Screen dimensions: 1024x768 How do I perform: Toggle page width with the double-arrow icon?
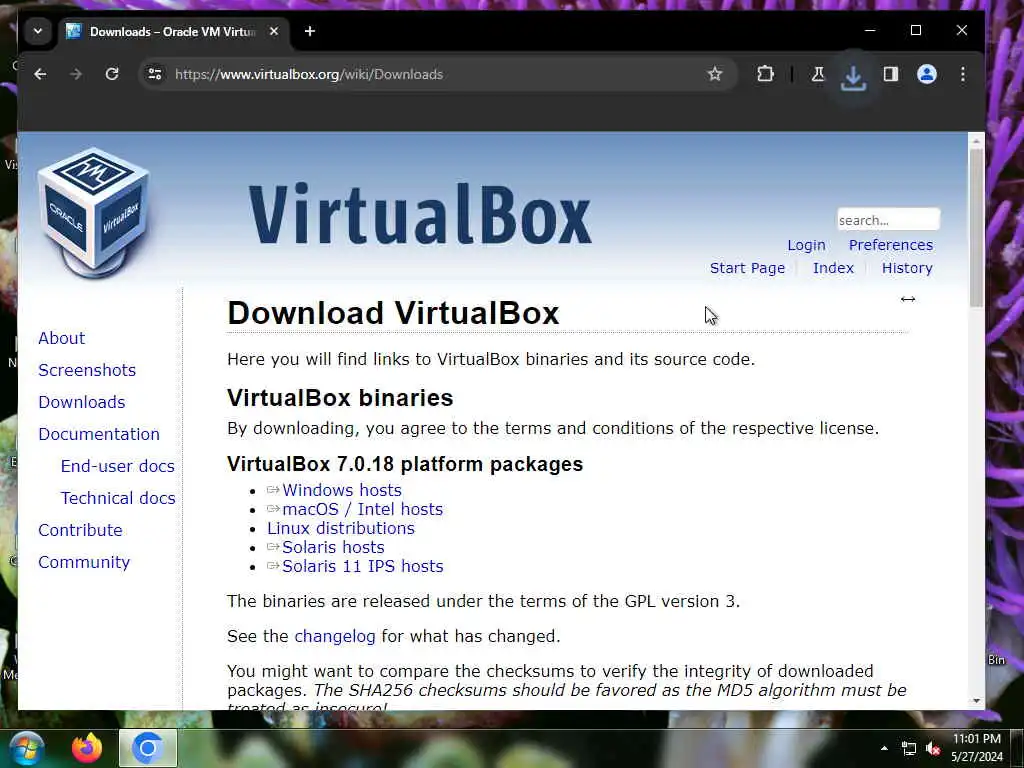point(908,299)
